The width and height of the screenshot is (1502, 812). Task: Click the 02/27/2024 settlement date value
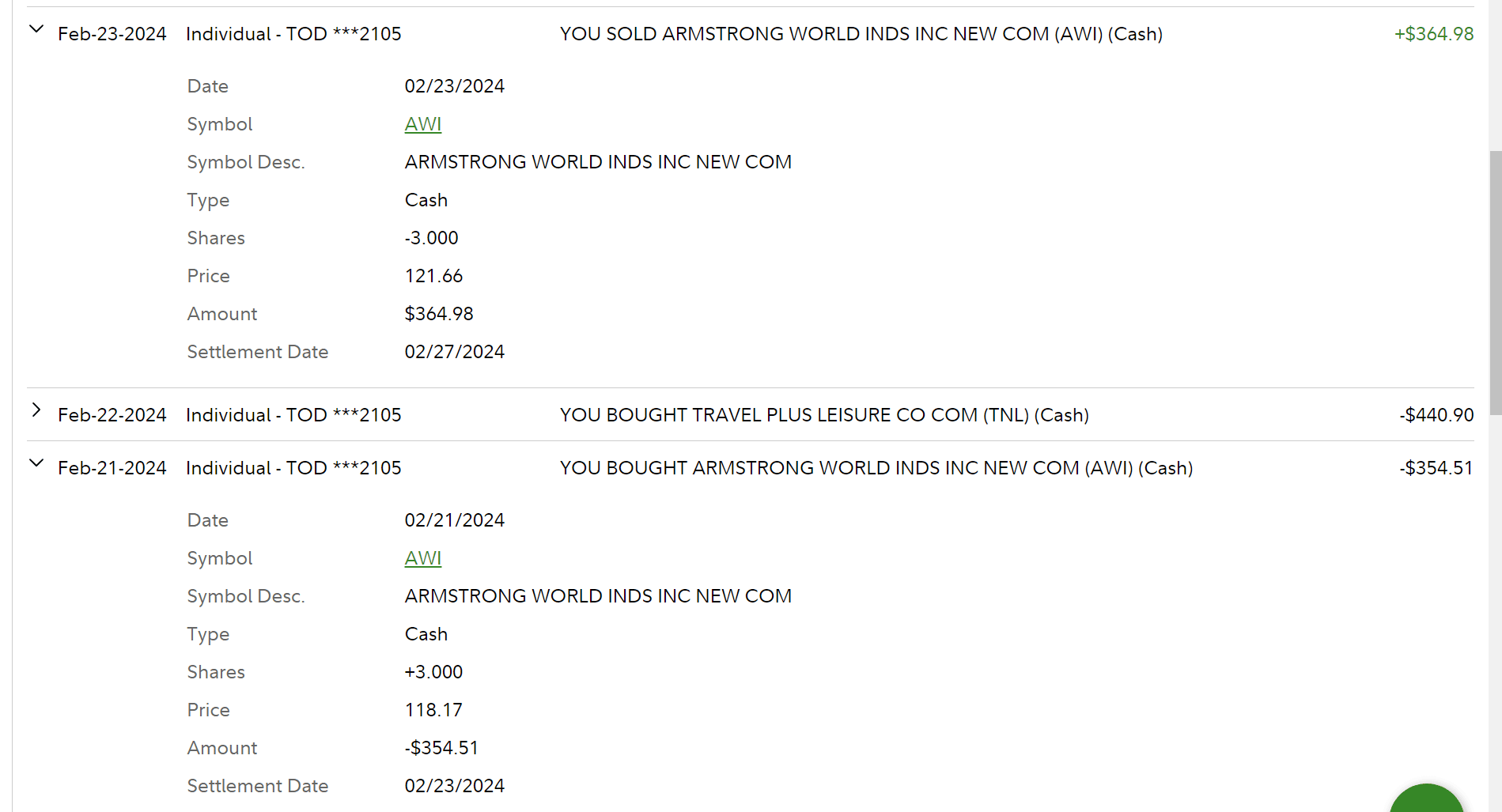[x=455, y=352]
